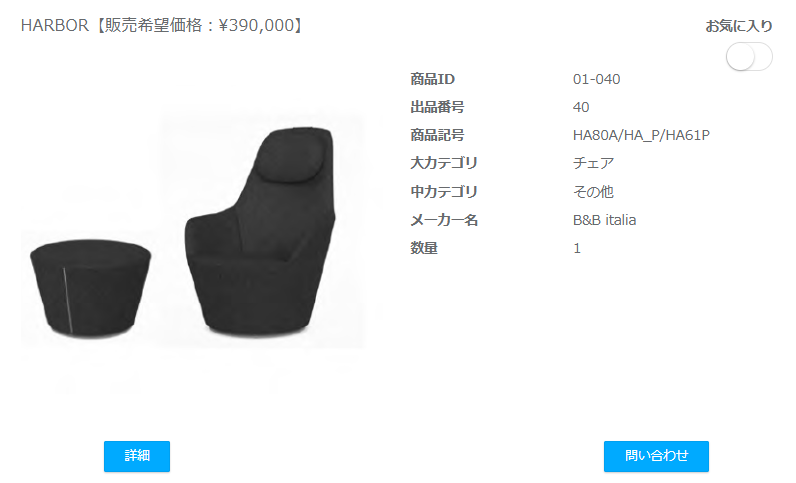Select the 大カテゴリ field label
Screen dimensions: 796x483
(x=444, y=163)
